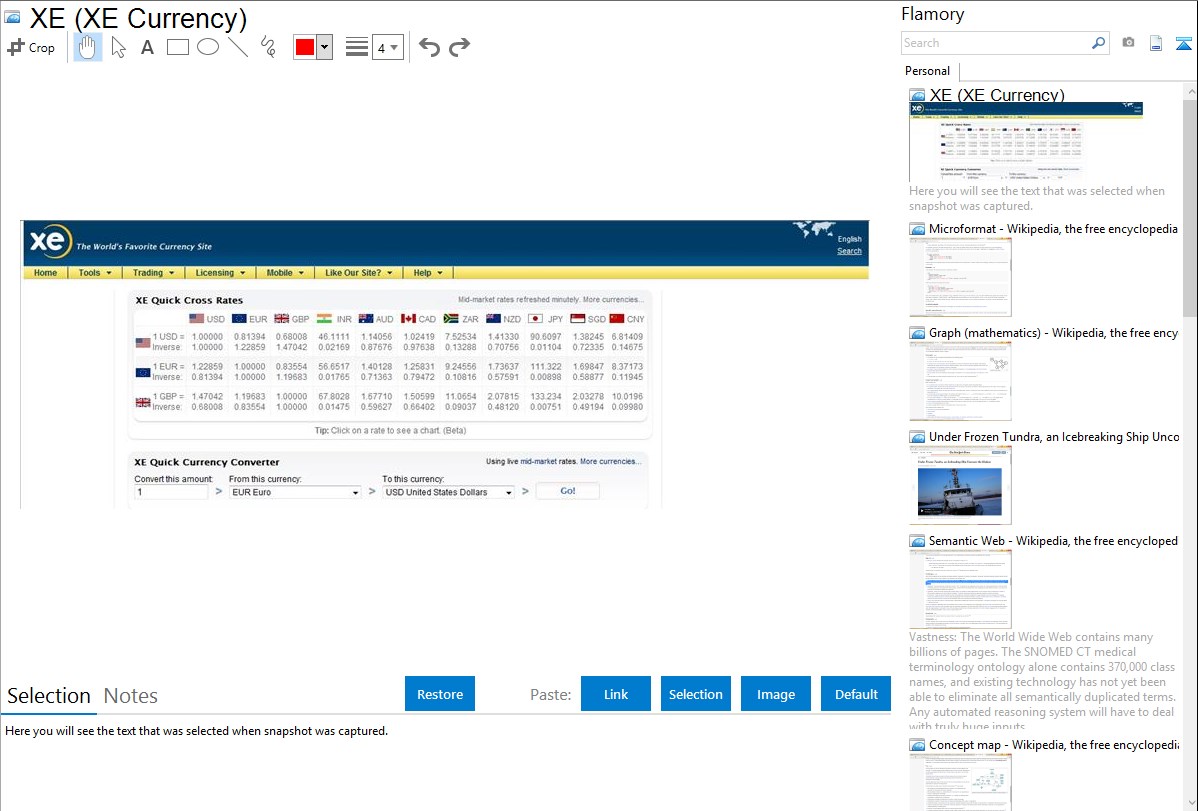
Task: Click icon next to Microformat title
Action: coord(917,229)
